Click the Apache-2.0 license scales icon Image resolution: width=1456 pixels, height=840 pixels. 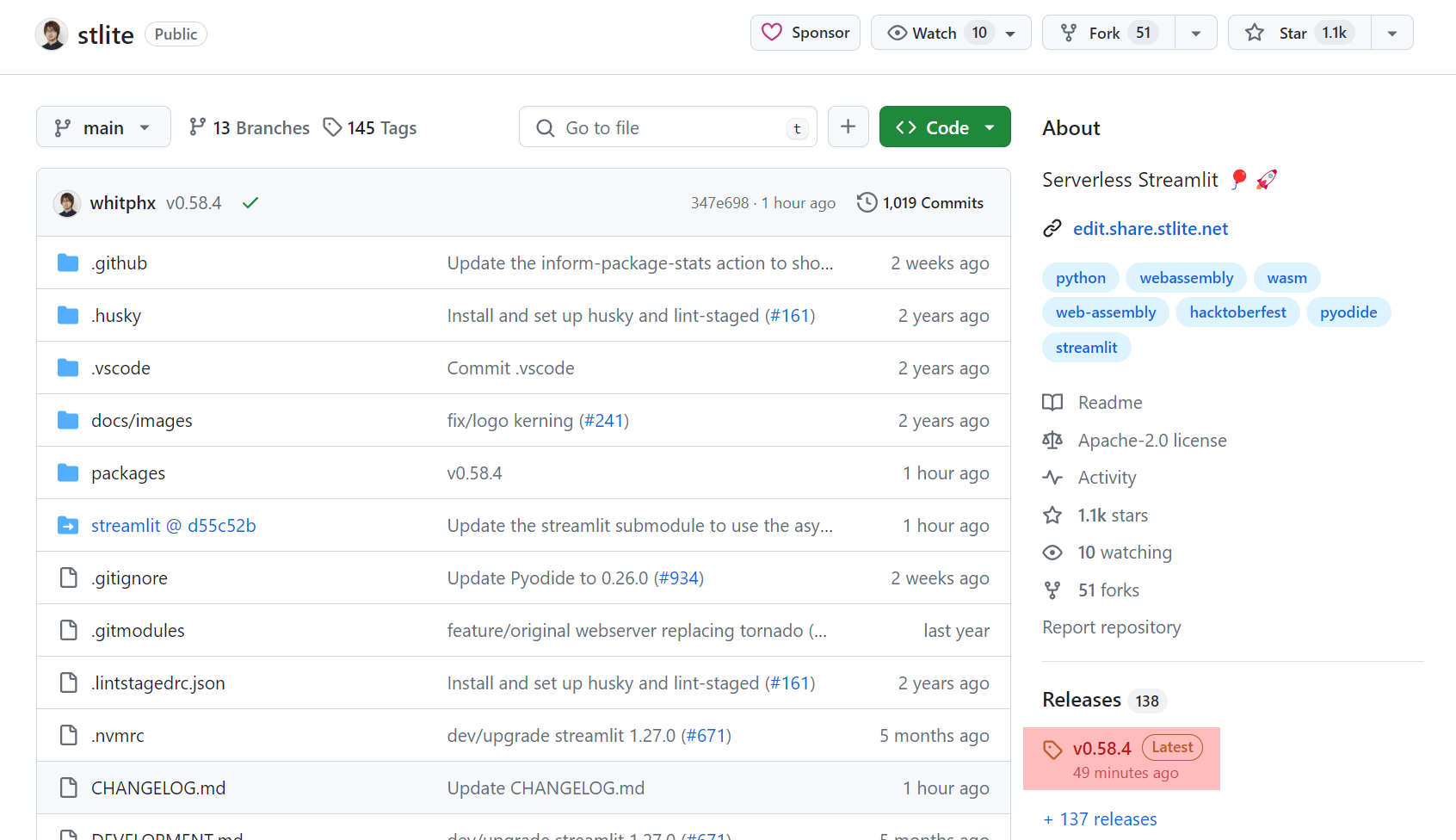1052,440
